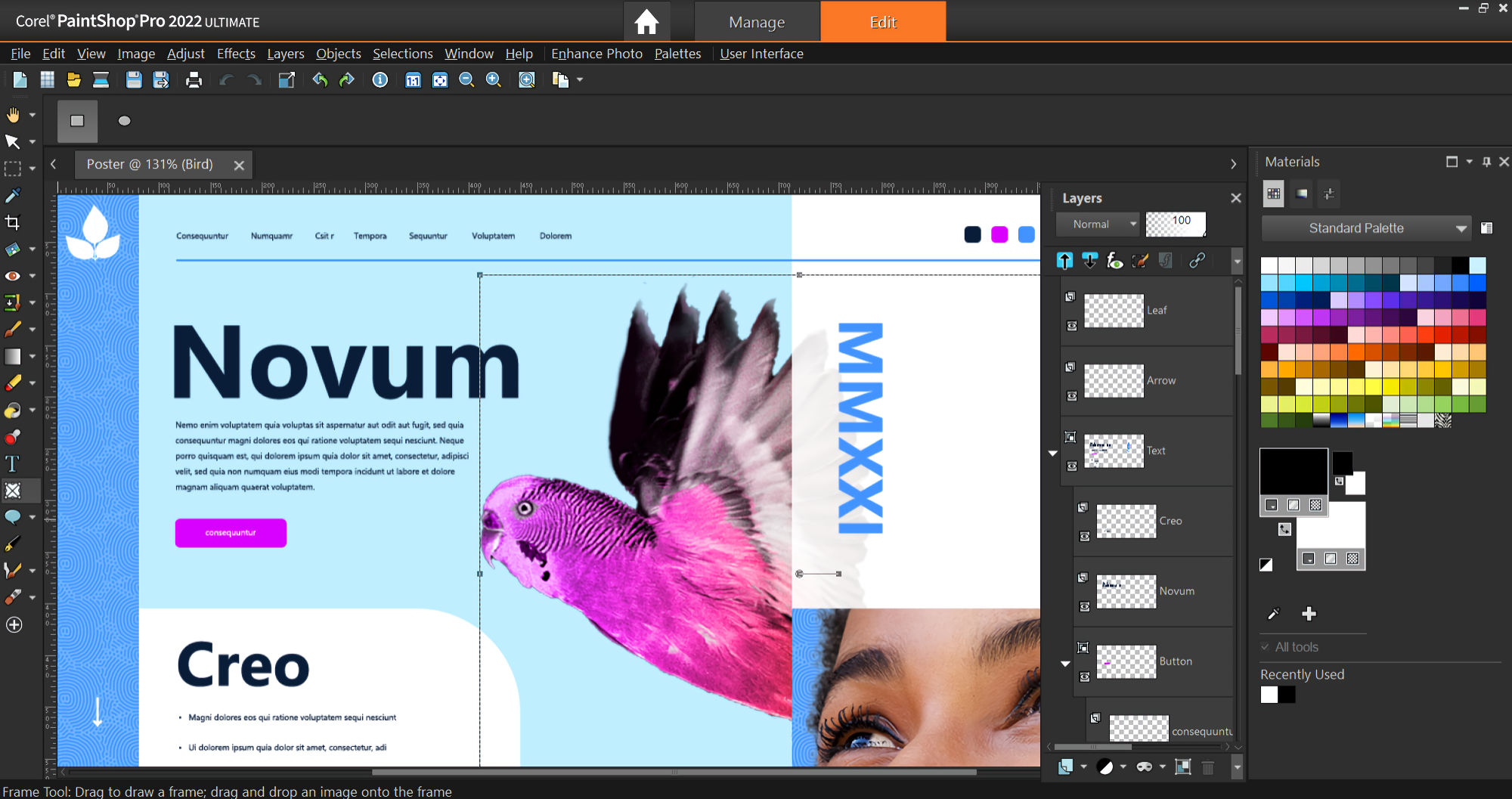Image resolution: width=1512 pixels, height=799 pixels.
Task: Select the Crop tool
Action: coord(13,221)
